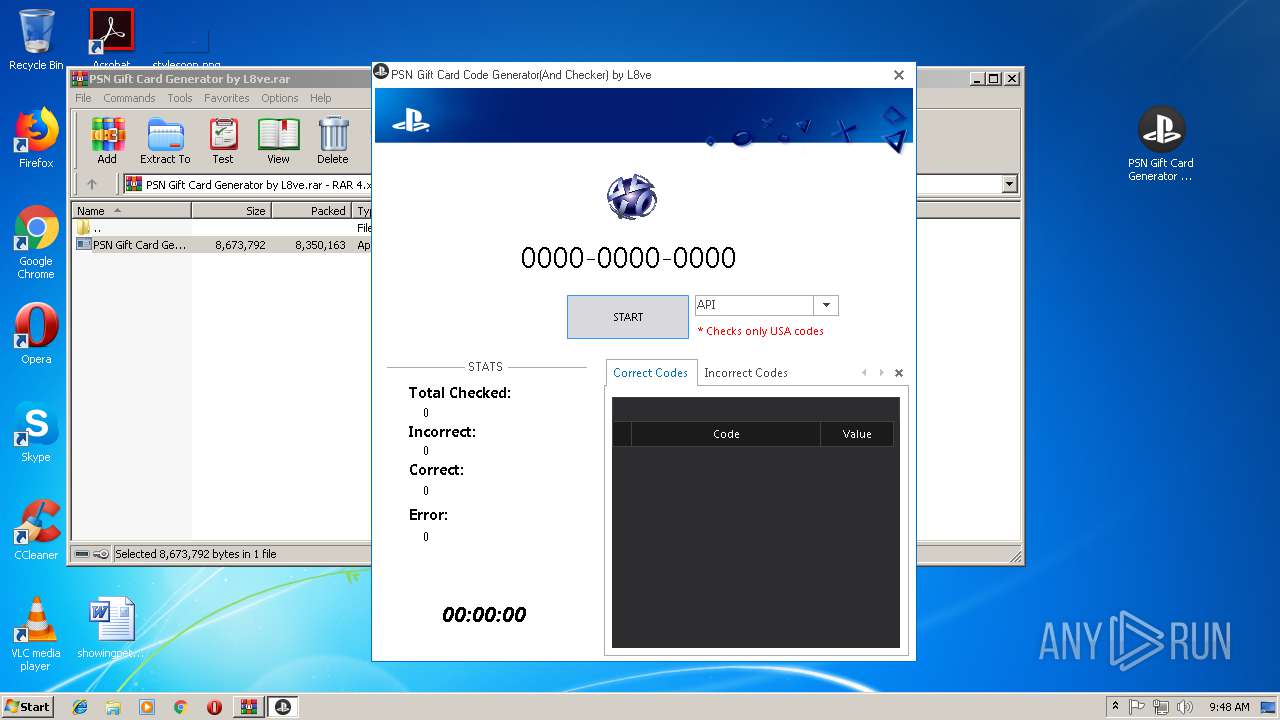1280x720 pixels.
Task: Open PSN Gift Card Generator desktop icon
Action: pyautogui.click(x=1161, y=144)
